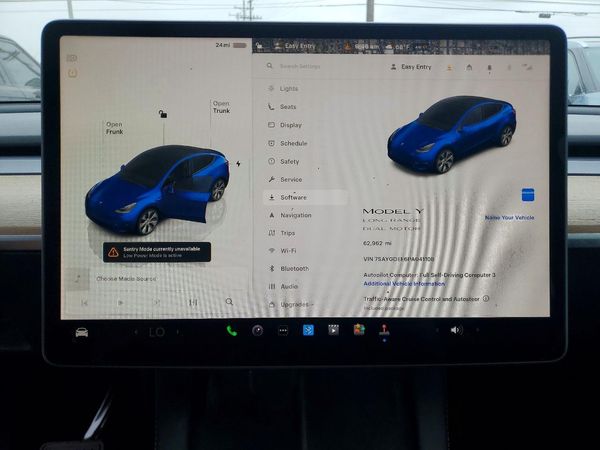Tap the battery range 24 mi indicator
This screenshot has height=450, width=600.
[x=231, y=45]
